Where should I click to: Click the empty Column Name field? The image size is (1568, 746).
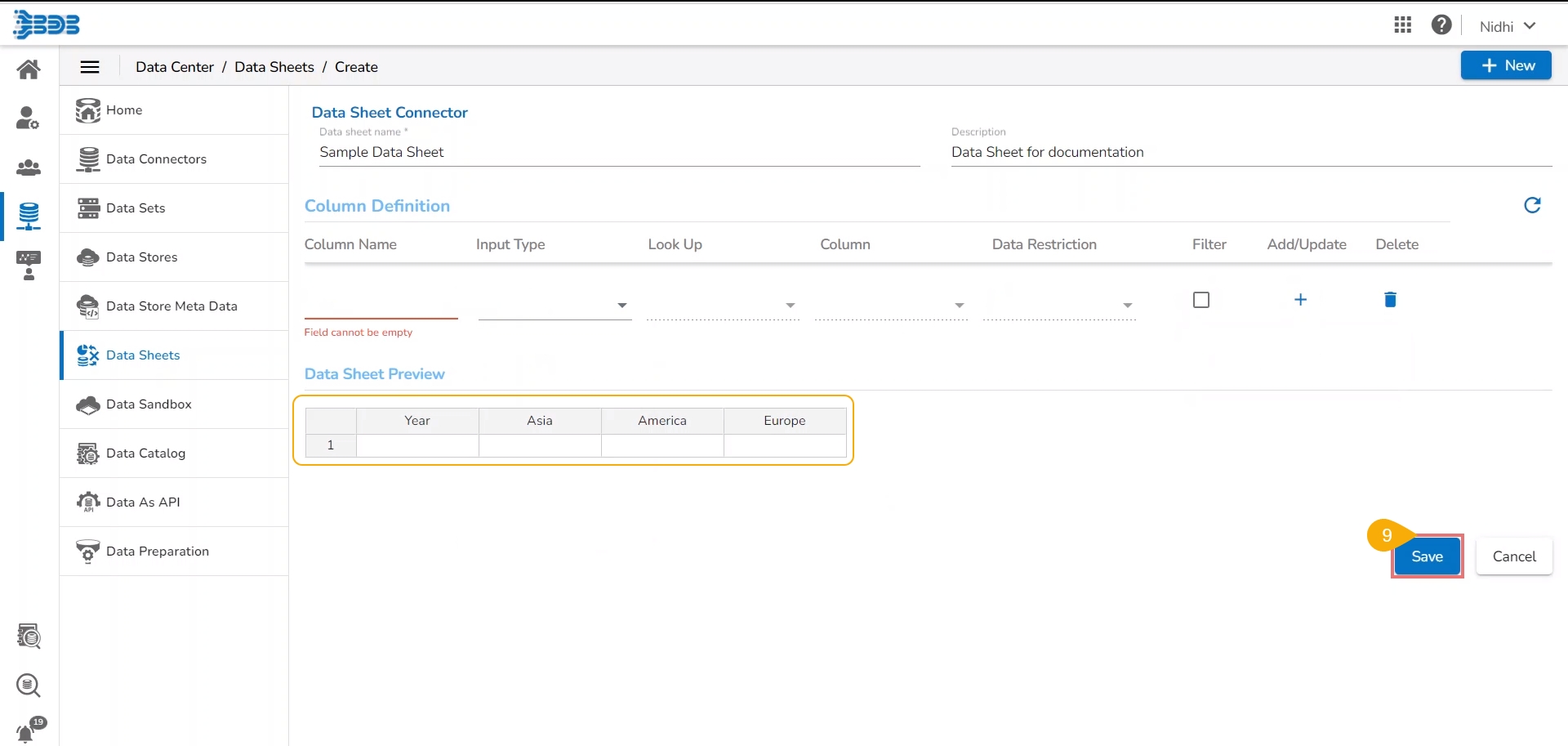[x=381, y=305]
